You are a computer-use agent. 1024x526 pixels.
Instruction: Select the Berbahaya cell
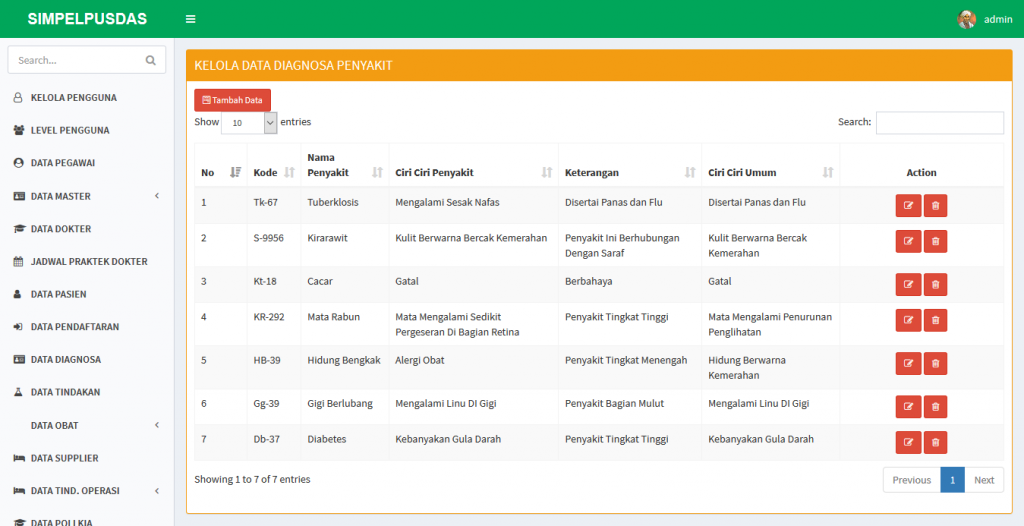click(630, 284)
